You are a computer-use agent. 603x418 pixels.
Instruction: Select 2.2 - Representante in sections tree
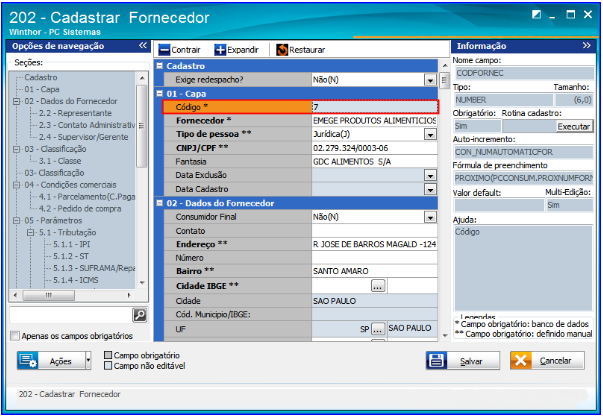pos(72,112)
